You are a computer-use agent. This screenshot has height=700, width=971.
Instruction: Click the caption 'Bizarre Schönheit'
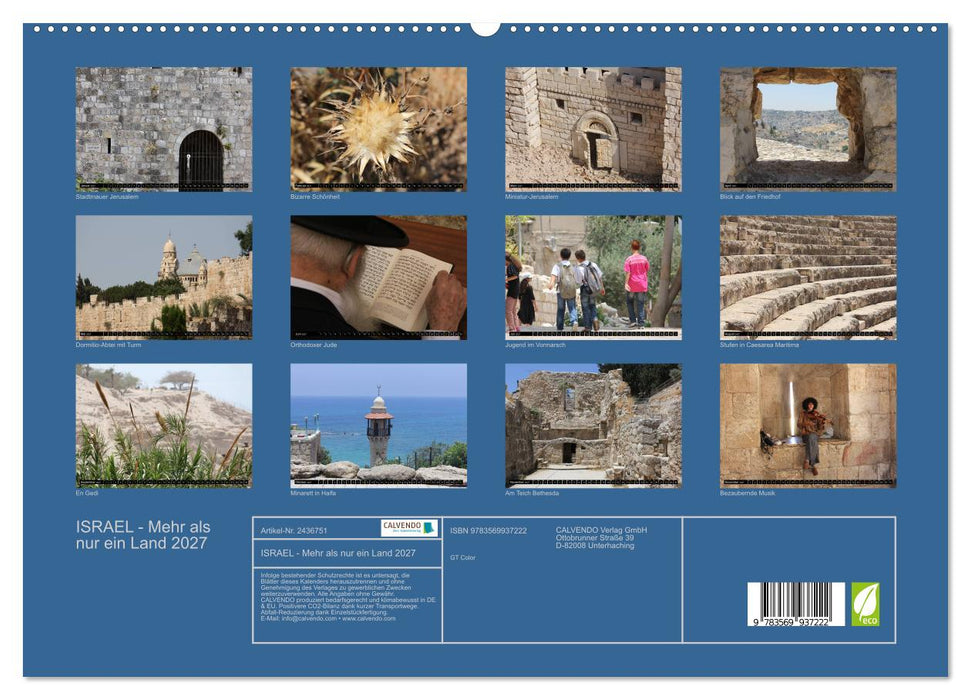[x=315, y=196]
